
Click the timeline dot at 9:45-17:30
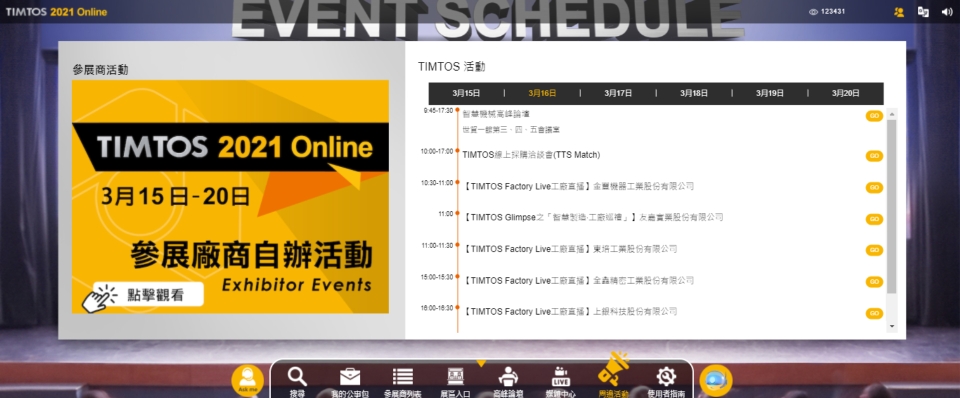click(457, 110)
